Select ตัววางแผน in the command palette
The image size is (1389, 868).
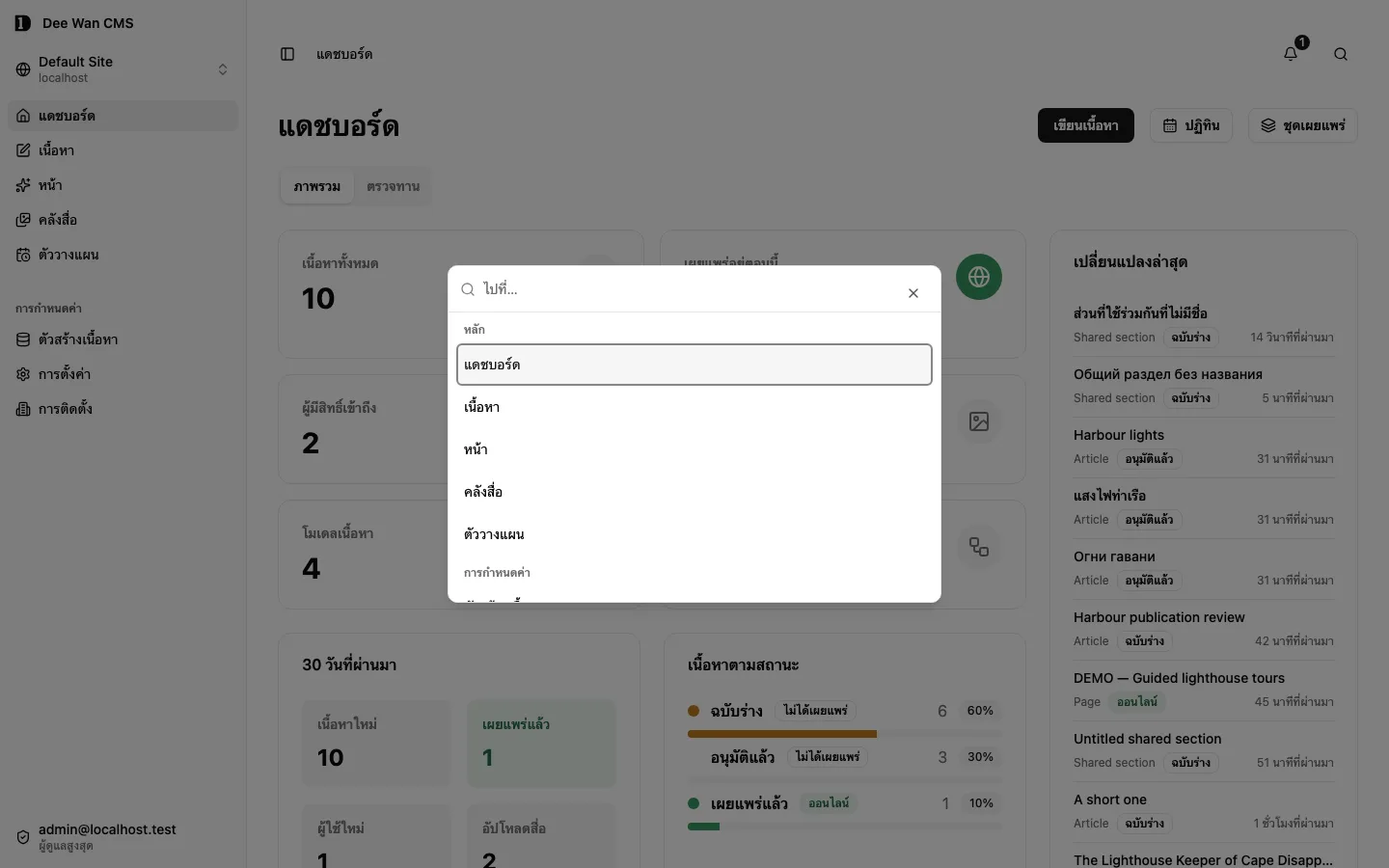point(694,534)
